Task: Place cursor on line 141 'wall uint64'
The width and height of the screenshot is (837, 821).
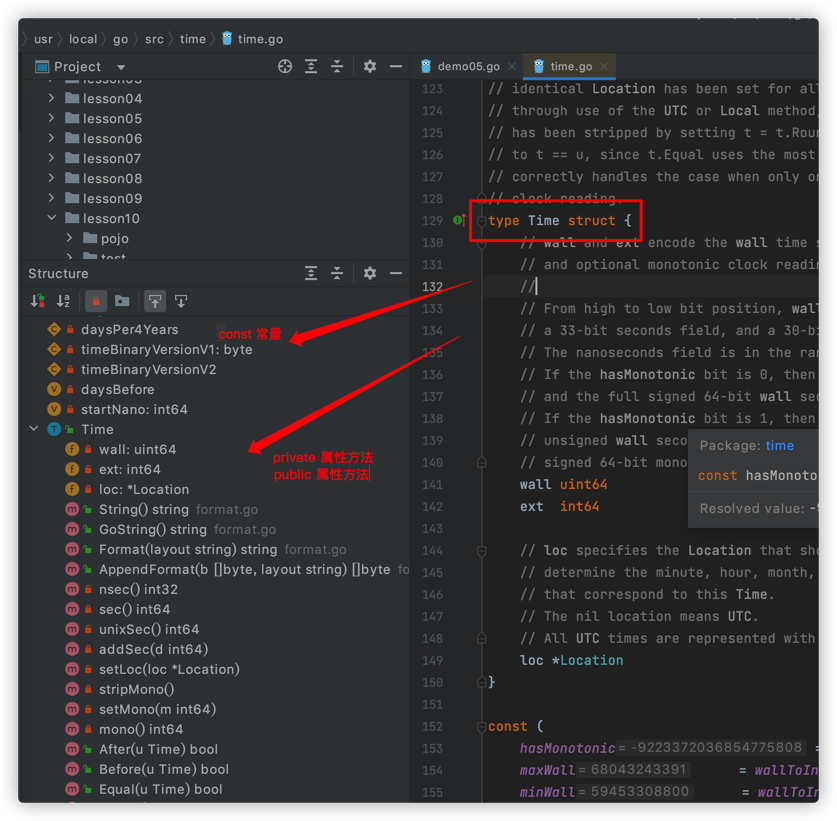Action: click(x=563, y=485)
